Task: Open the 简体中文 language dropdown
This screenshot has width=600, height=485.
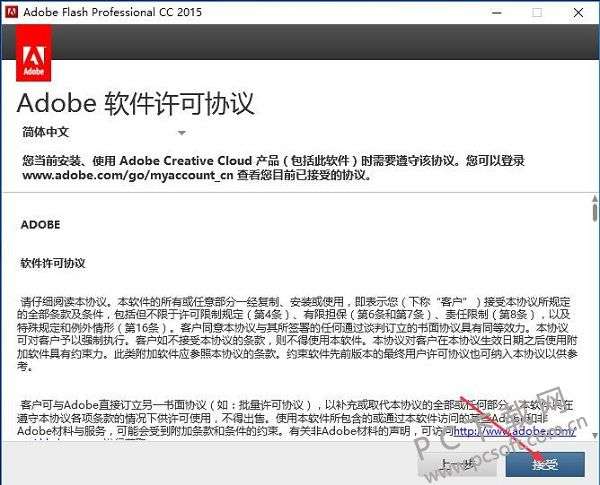Action: 104,132
